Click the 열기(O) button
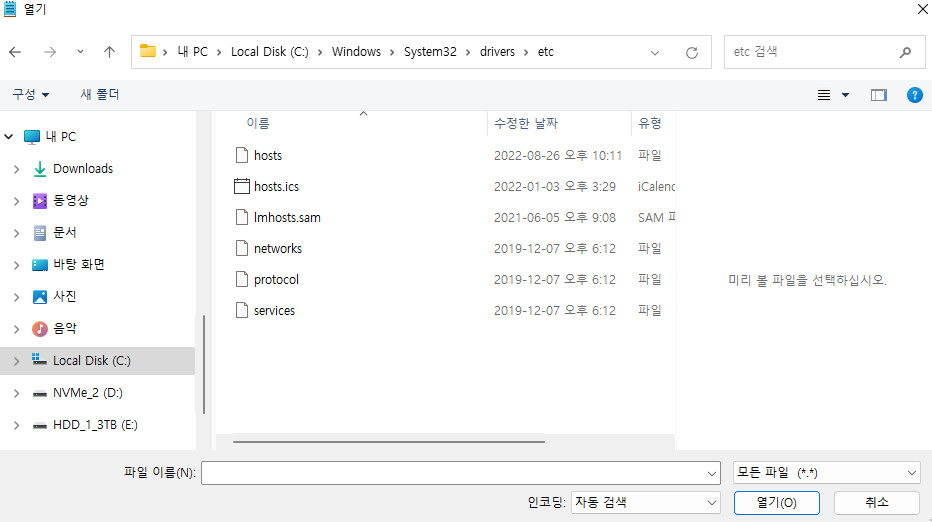The image size is (932, 522). click(x=776, y=502)
